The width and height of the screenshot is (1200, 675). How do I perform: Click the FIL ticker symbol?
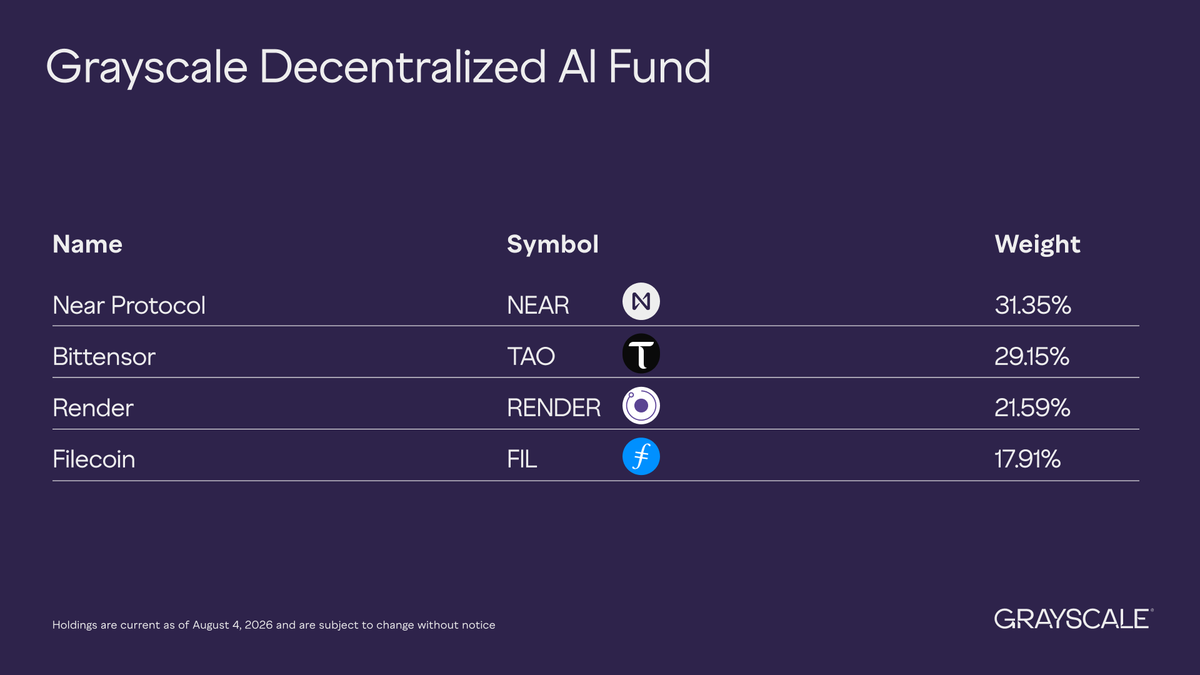522,460
